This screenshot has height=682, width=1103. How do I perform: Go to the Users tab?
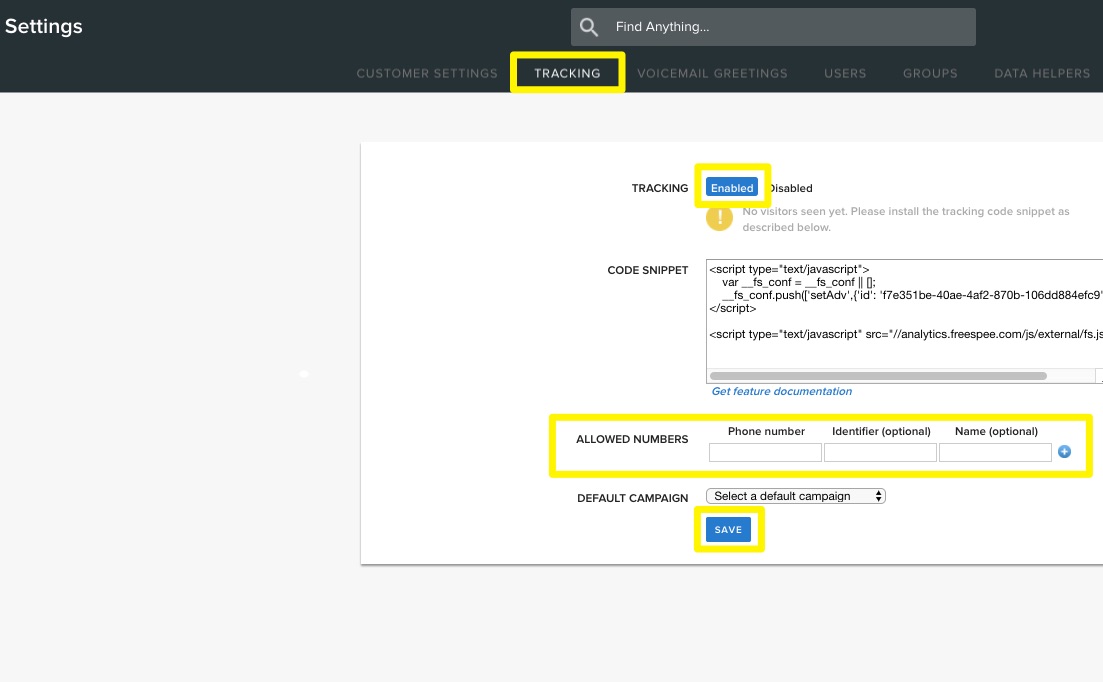tap(845, 73)
